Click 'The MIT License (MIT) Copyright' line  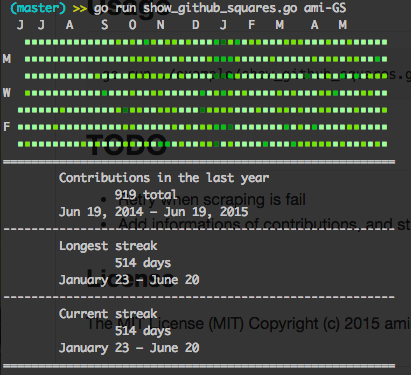[x=248, y=324]
